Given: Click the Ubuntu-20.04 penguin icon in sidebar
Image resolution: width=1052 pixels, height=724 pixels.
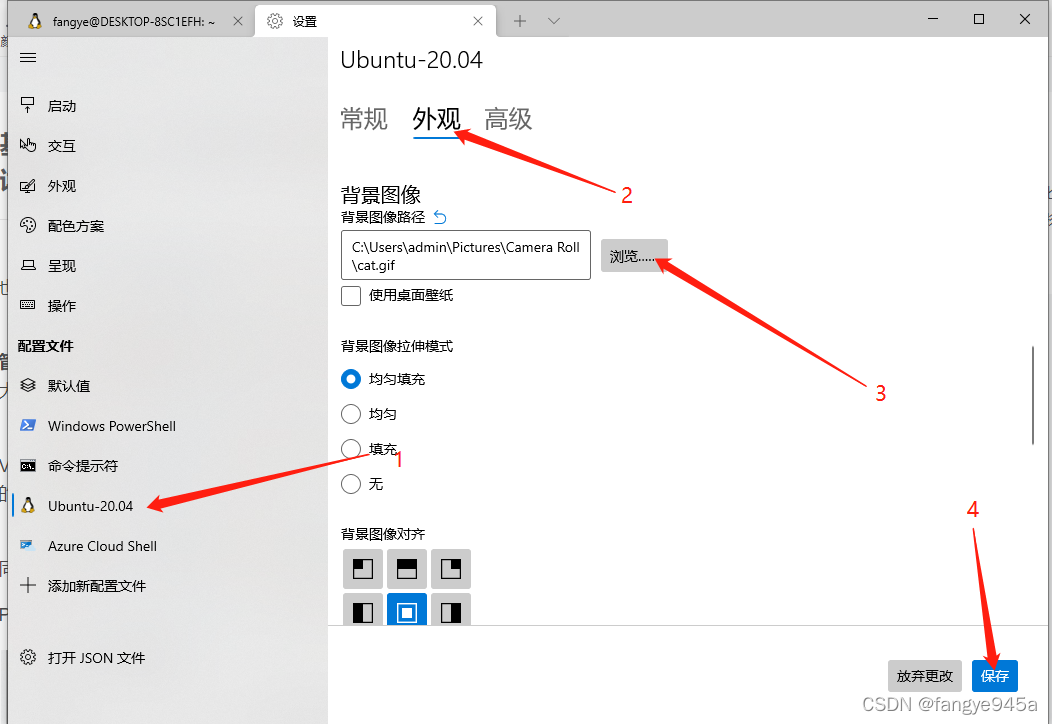Looking at the screenshot, I should [x=28, y=505].
